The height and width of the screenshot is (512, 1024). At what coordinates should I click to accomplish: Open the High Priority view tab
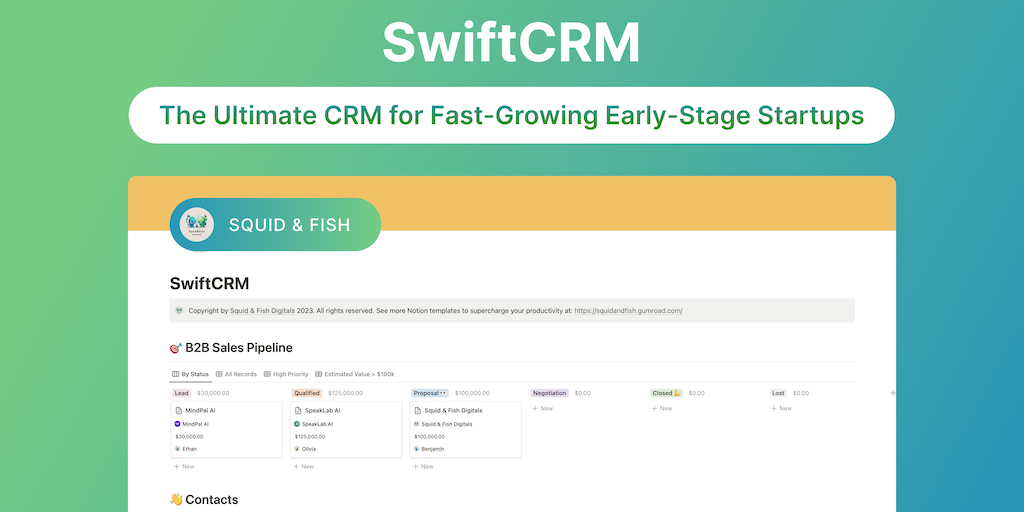point(286,374)
